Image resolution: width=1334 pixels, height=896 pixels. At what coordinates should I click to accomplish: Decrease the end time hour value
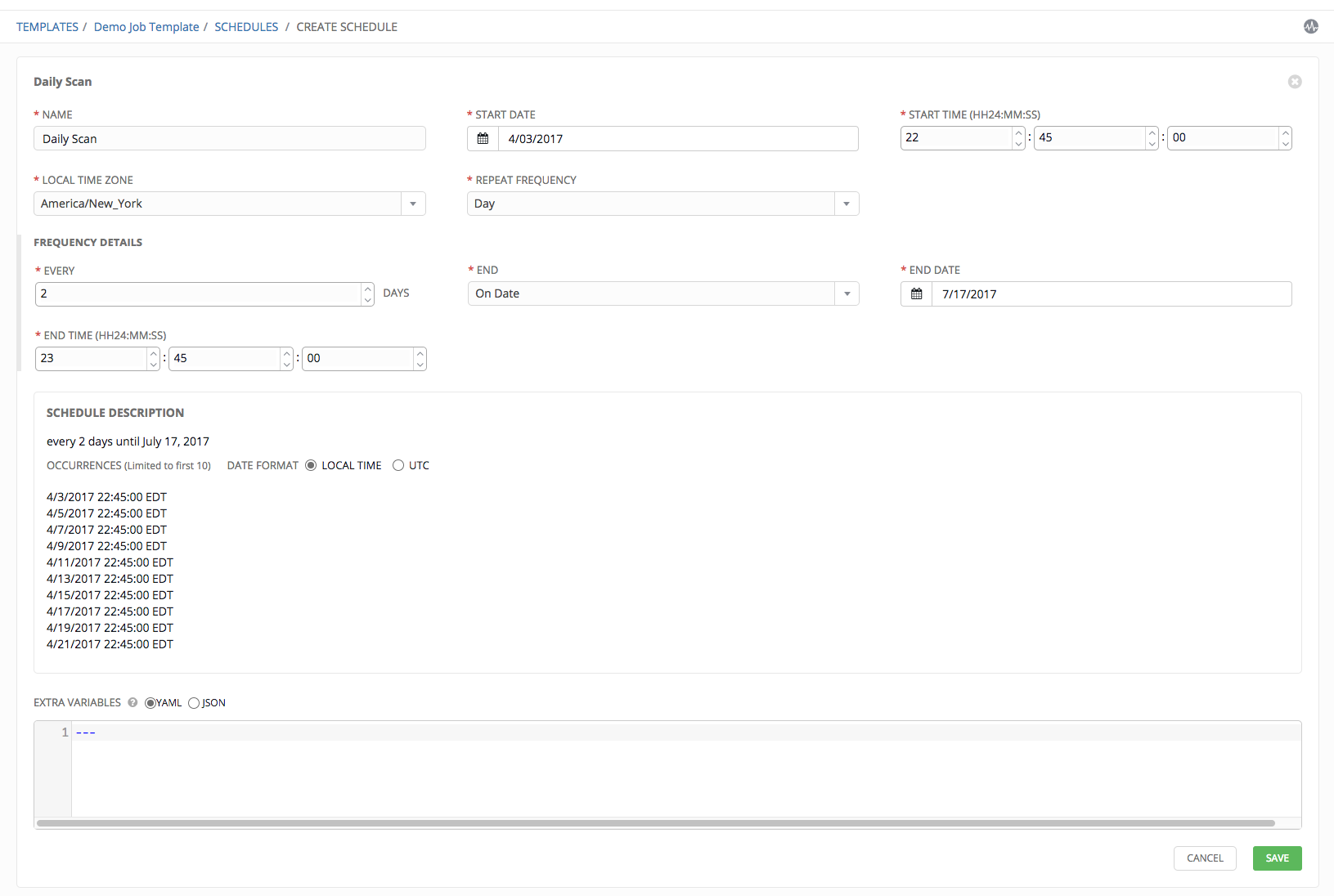pyautogui.click(x=153, y=365)
